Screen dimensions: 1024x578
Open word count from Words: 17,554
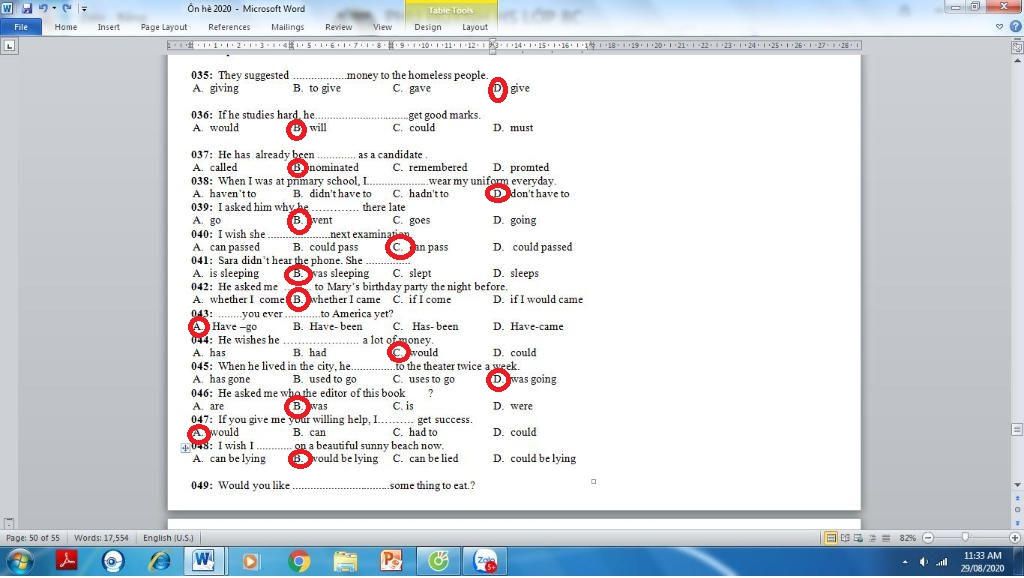click(x=101, y=538)
